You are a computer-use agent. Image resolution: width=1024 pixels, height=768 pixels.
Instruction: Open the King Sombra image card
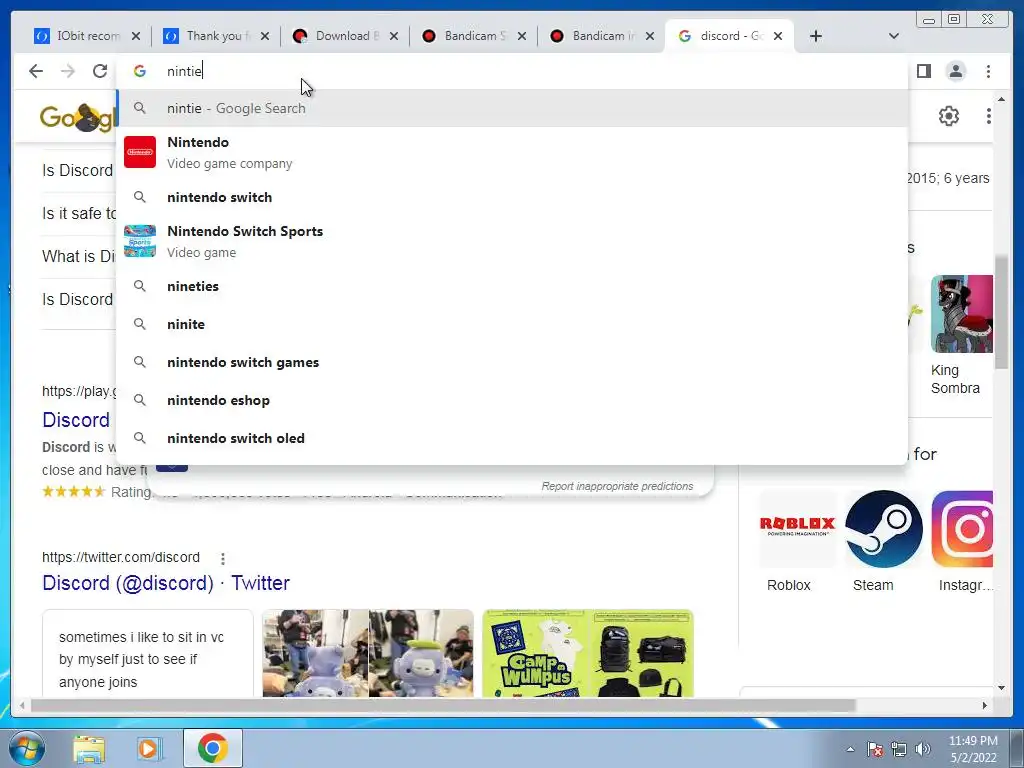click(961, 335)
